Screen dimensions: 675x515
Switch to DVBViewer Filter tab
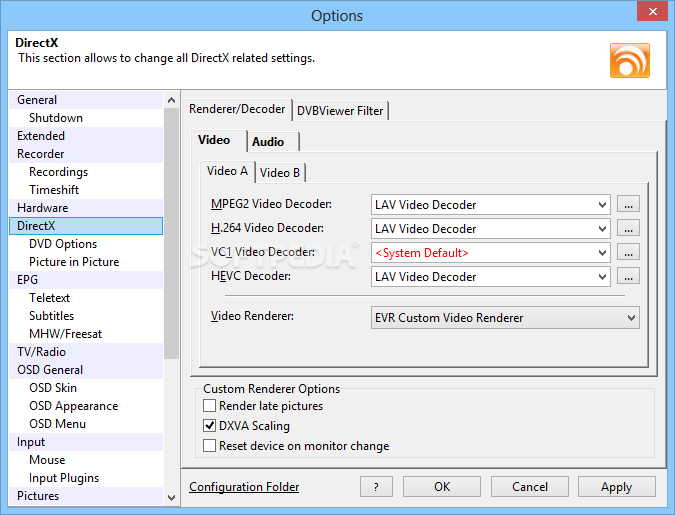pos(340,111)
